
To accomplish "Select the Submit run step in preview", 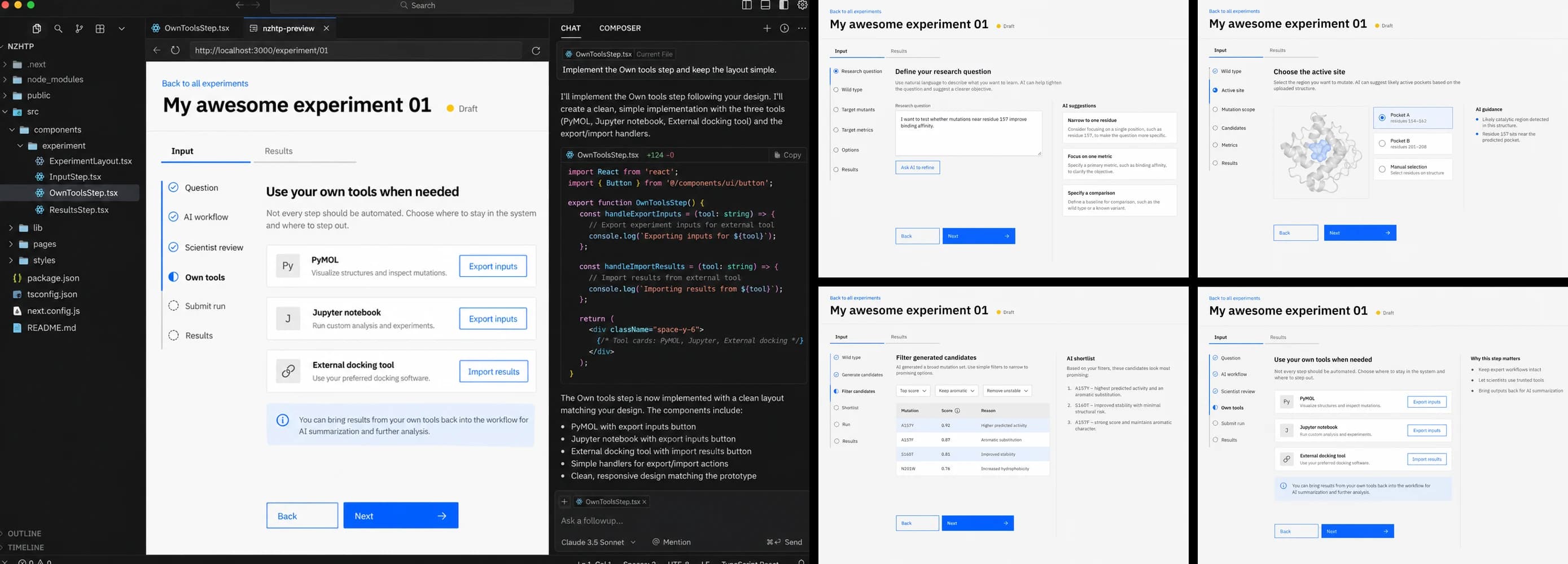I will click(196, 306).
